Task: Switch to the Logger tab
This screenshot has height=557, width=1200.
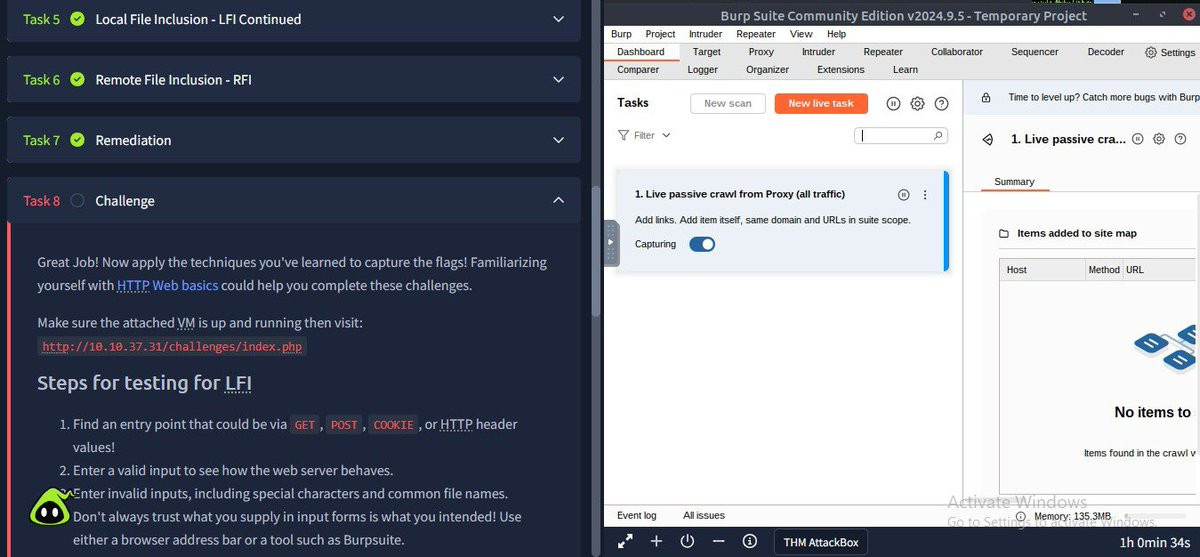Action: tap(703, 70)
